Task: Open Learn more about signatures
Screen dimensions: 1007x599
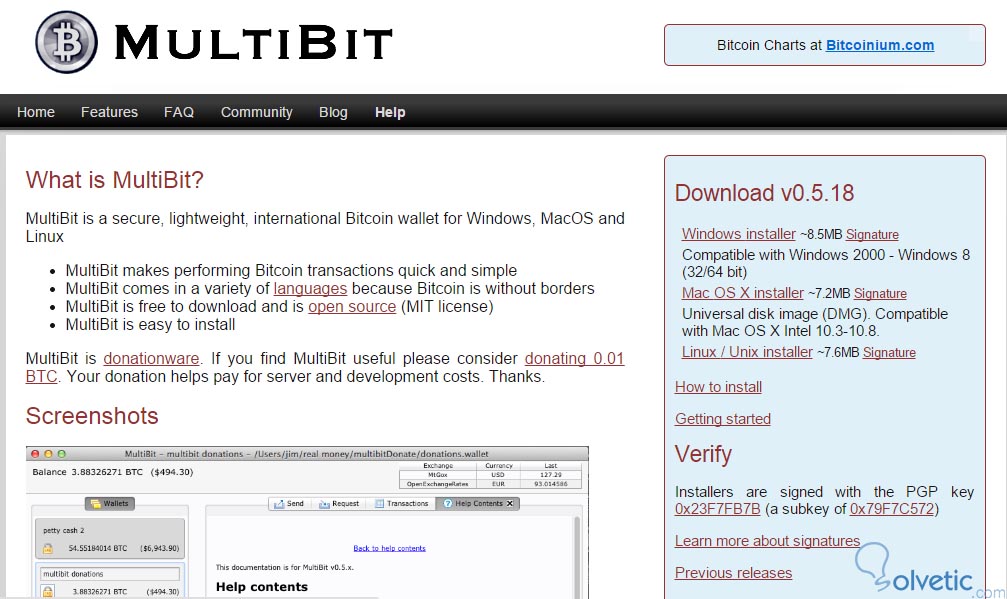Action: point(767,541)
